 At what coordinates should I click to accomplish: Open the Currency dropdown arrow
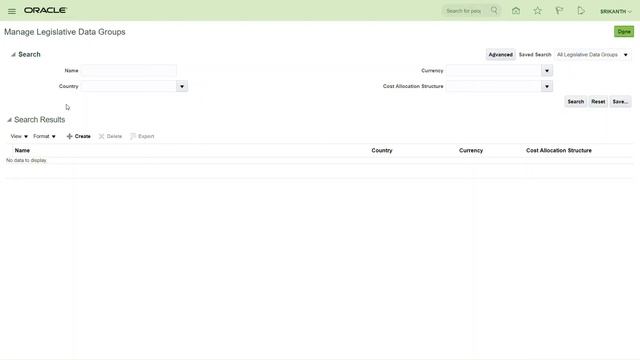547,71
